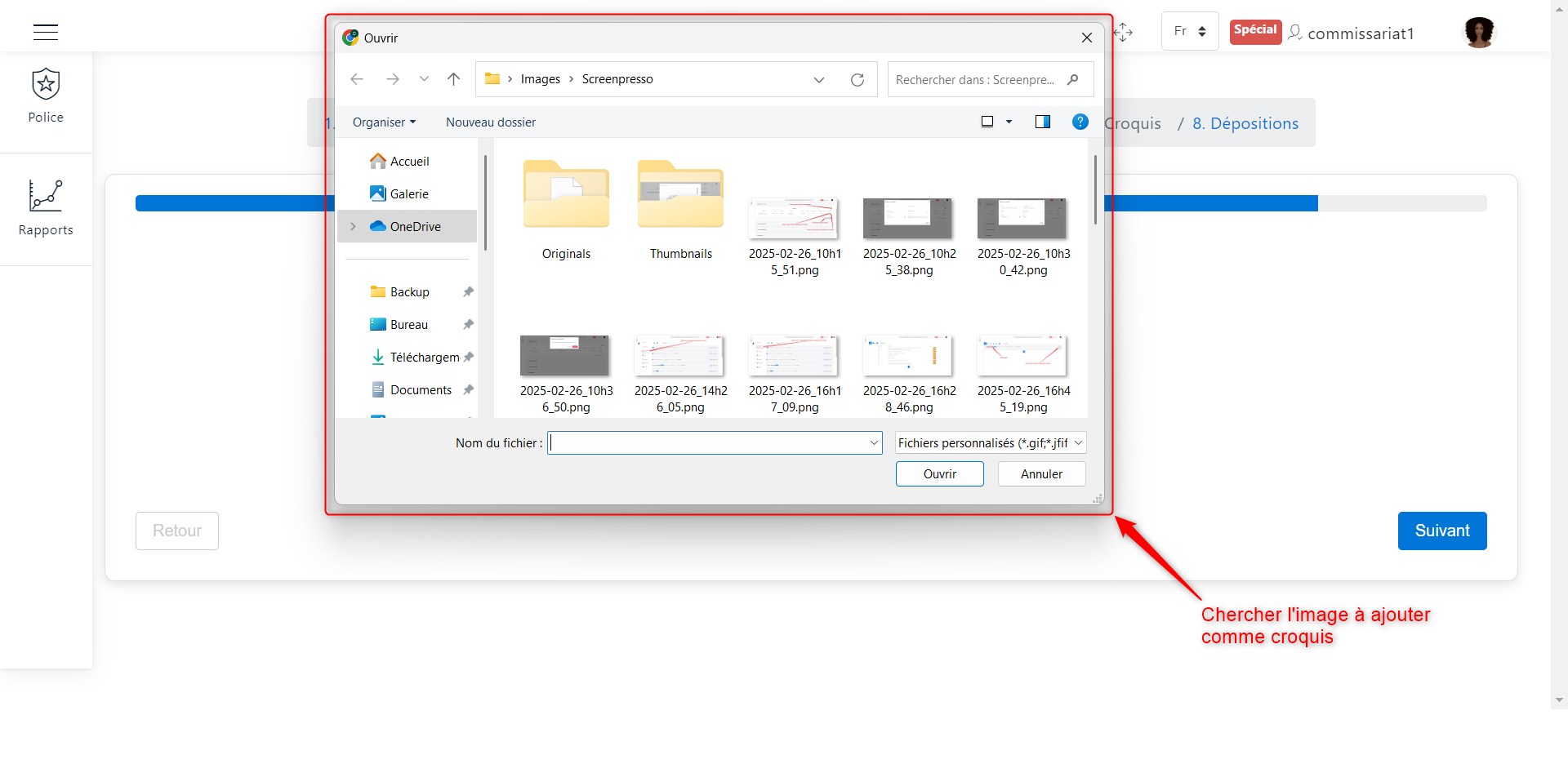Screen dimensions: 1568x773
Task: Expand the file name history dropdown
Action: pyautogui.click(x=875, y=443)
